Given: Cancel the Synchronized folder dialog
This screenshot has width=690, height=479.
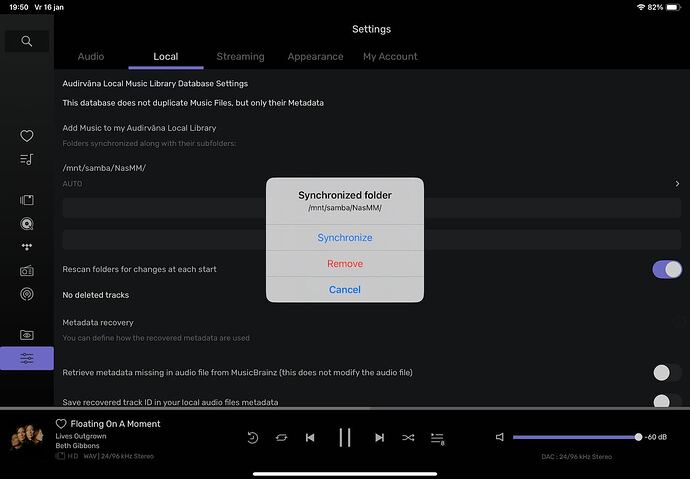Looking at the screenshot, I should 344,290.
